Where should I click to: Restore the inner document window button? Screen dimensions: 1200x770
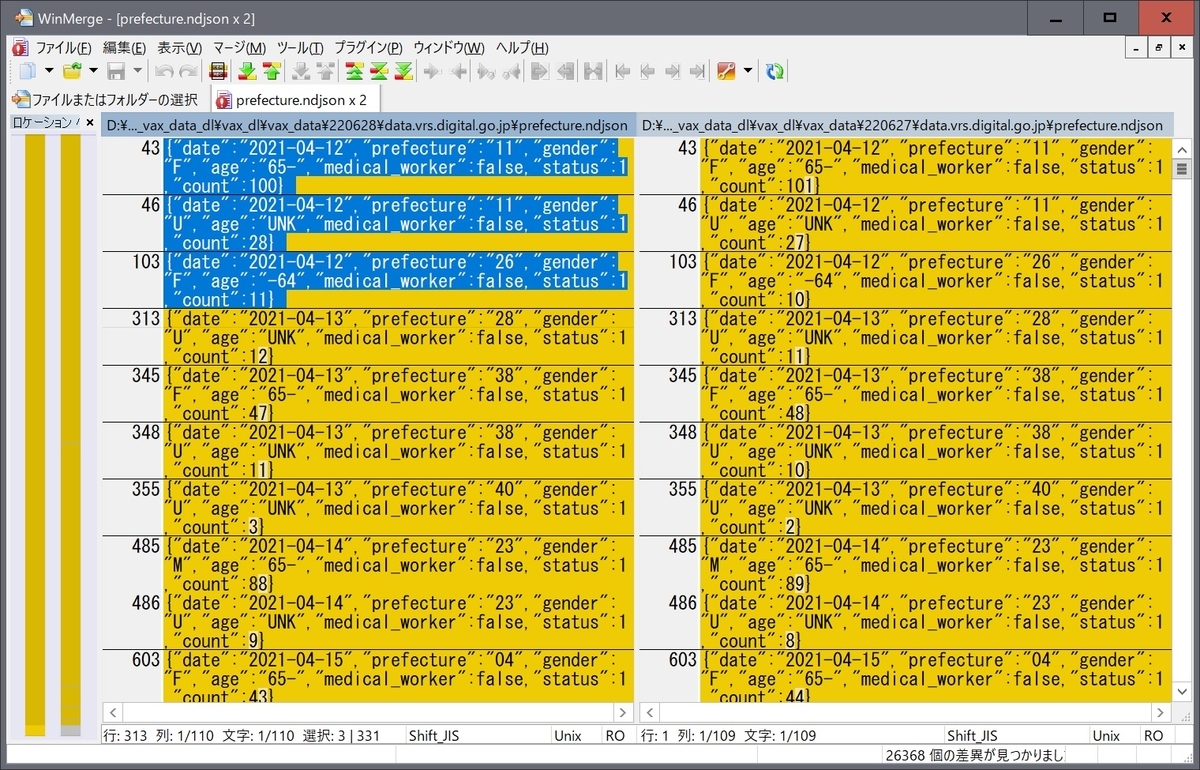(x=1159, y=47)
